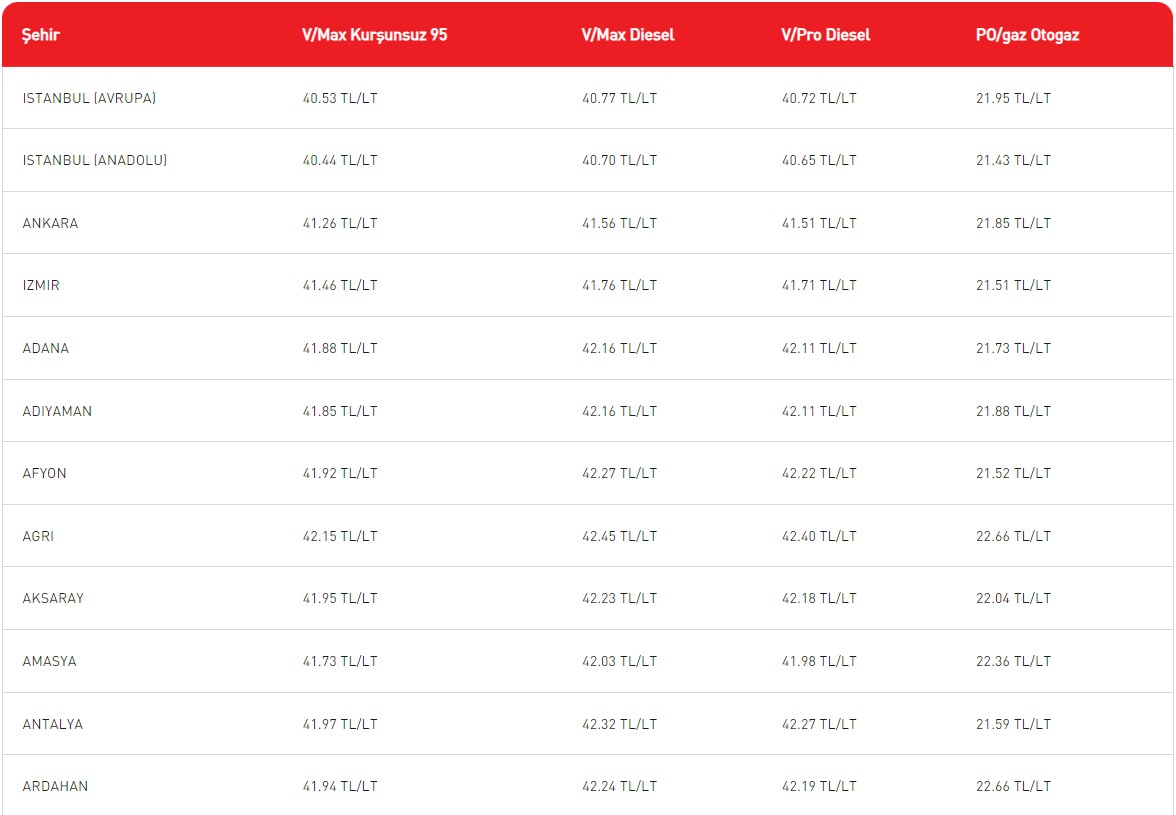Select Antalya's 42.32 TL/LT diesel price
Screen dimensions: 1176x815
click(620, 724)
